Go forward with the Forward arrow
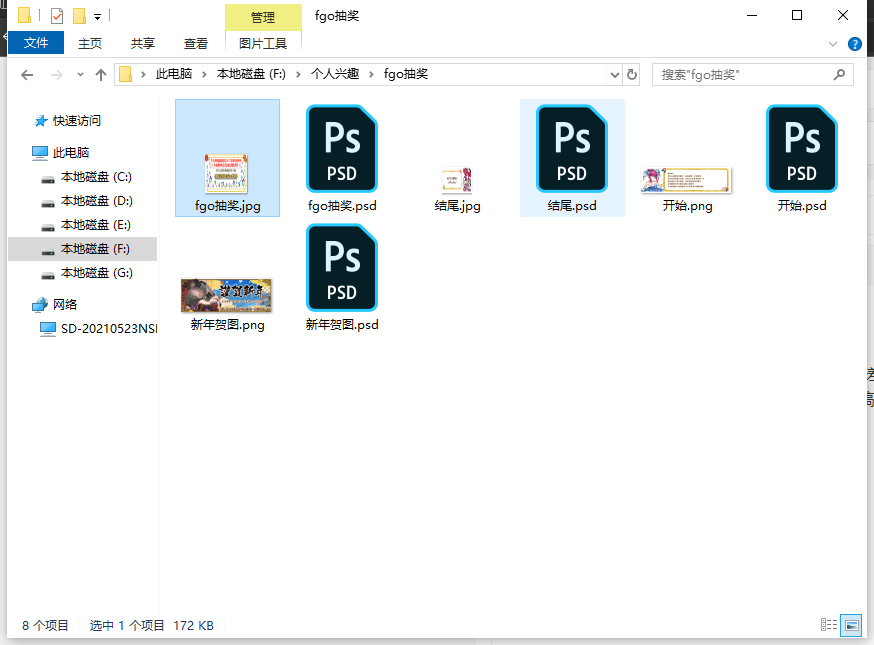The width and height of the screenshot is (874, 645). point(57,75)
